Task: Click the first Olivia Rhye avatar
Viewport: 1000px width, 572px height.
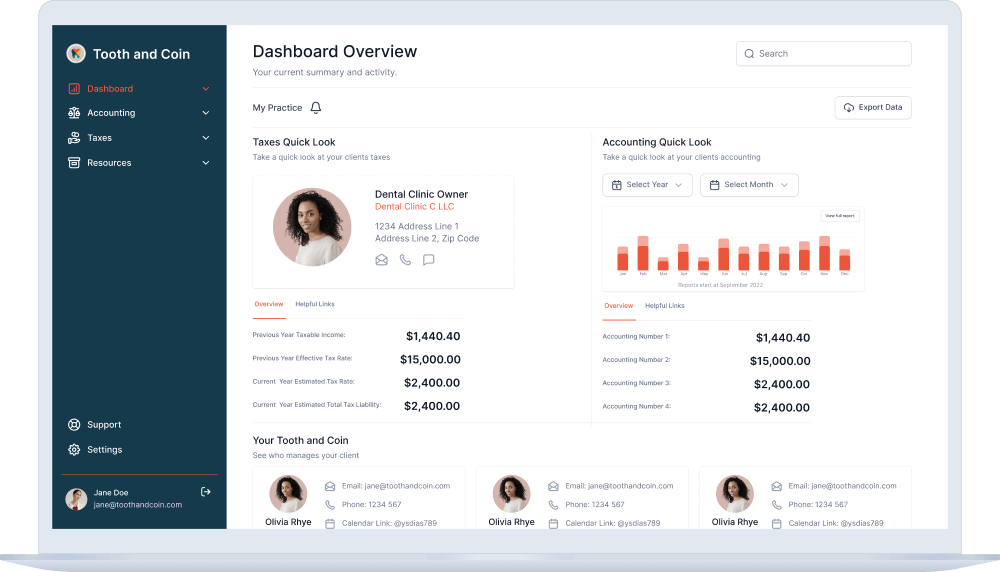Action: pos(288,494)
